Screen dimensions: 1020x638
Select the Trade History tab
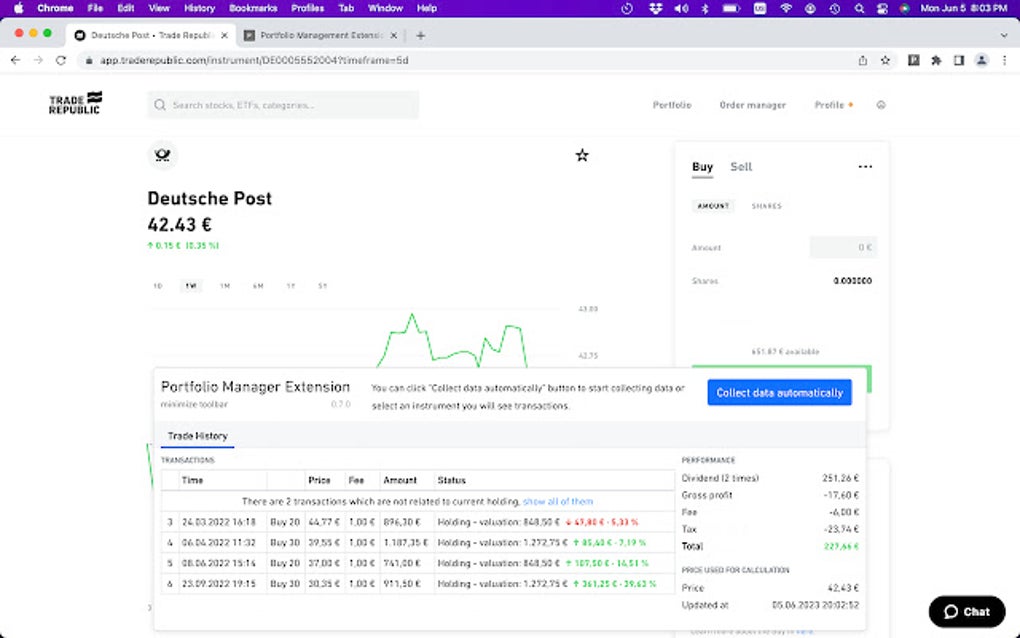click(x=198, y=436)
